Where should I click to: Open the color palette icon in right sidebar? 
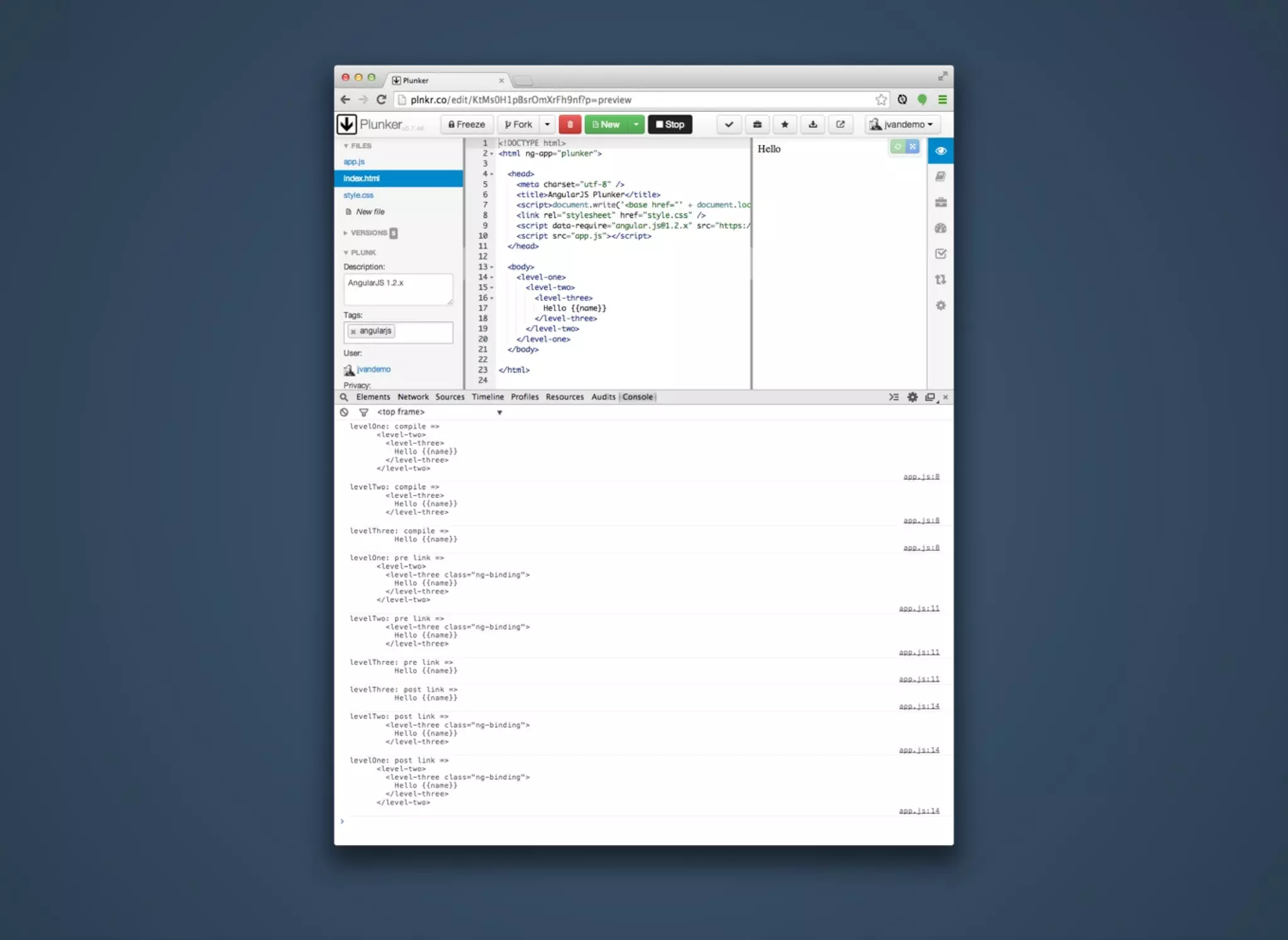(x=940, y=228)
